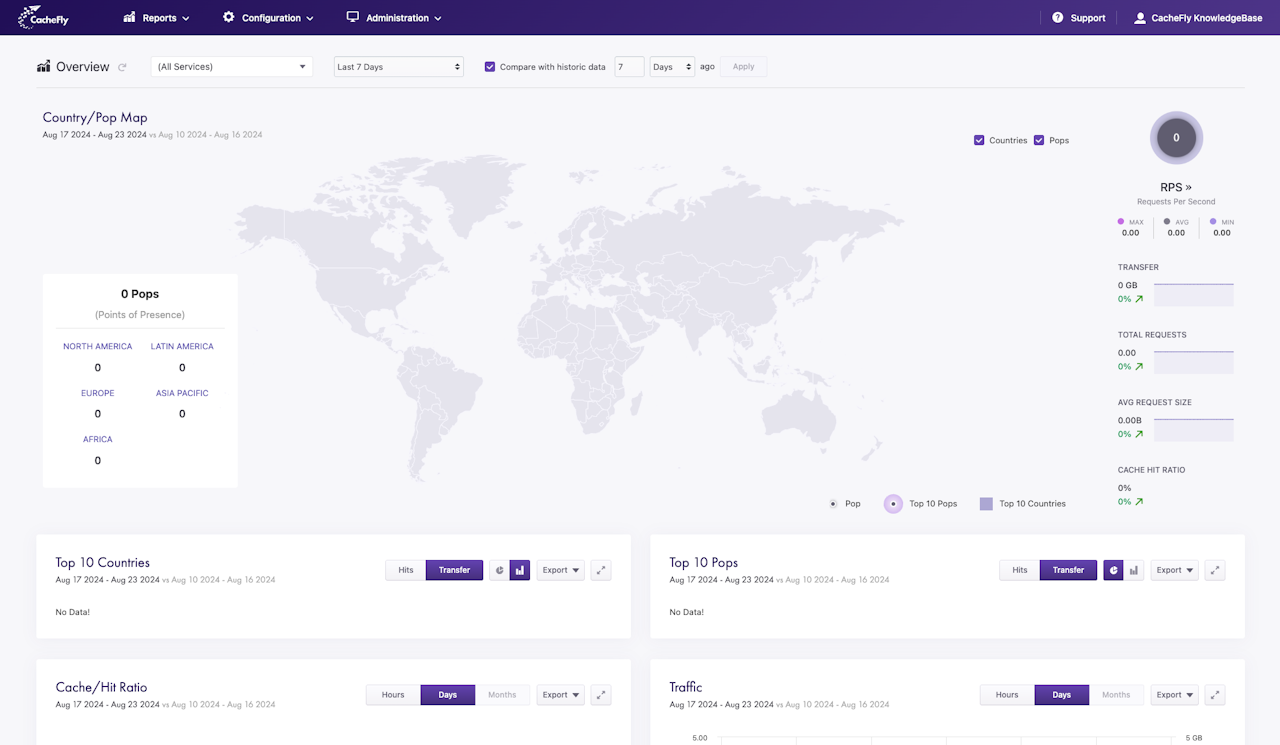Viewport: 1280px width, 745px height.
Task: Uncheck Compare with historic data
Action: click(490, 67)
